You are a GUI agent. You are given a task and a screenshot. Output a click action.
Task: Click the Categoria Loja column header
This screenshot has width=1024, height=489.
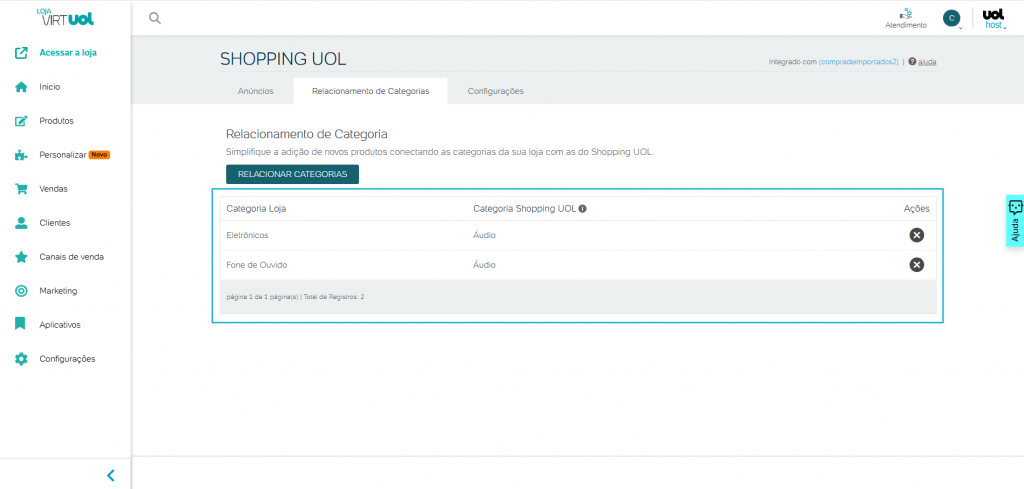tap(256, 209)
